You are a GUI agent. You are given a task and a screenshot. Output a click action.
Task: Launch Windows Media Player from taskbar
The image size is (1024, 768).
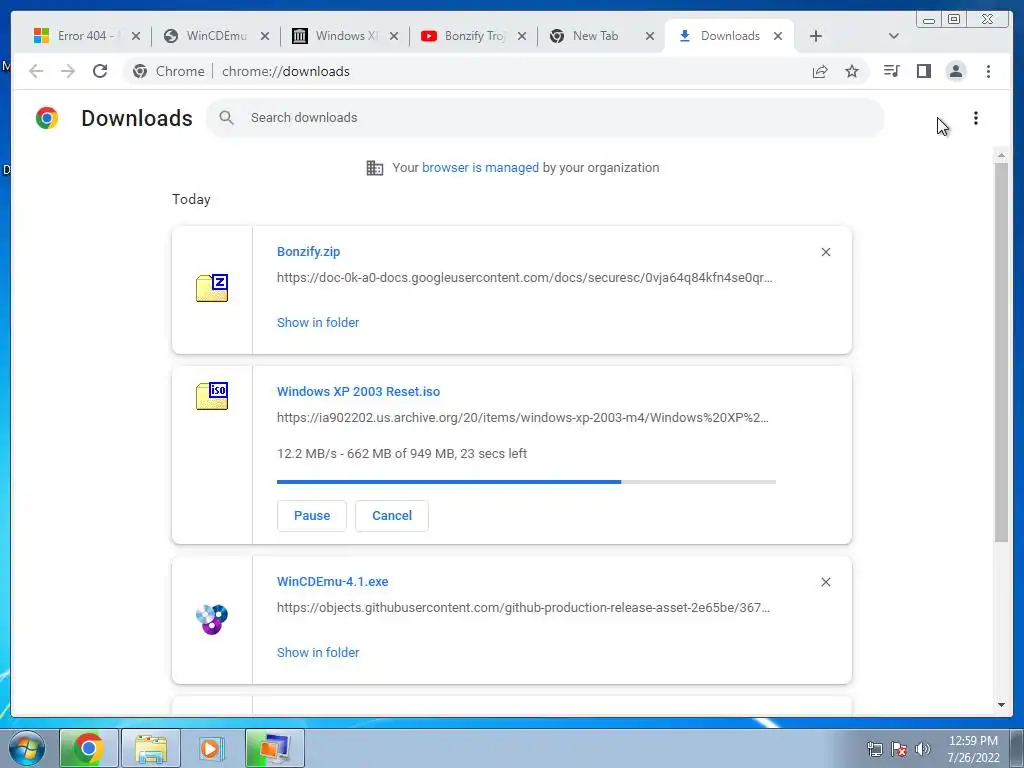[212, 748]
